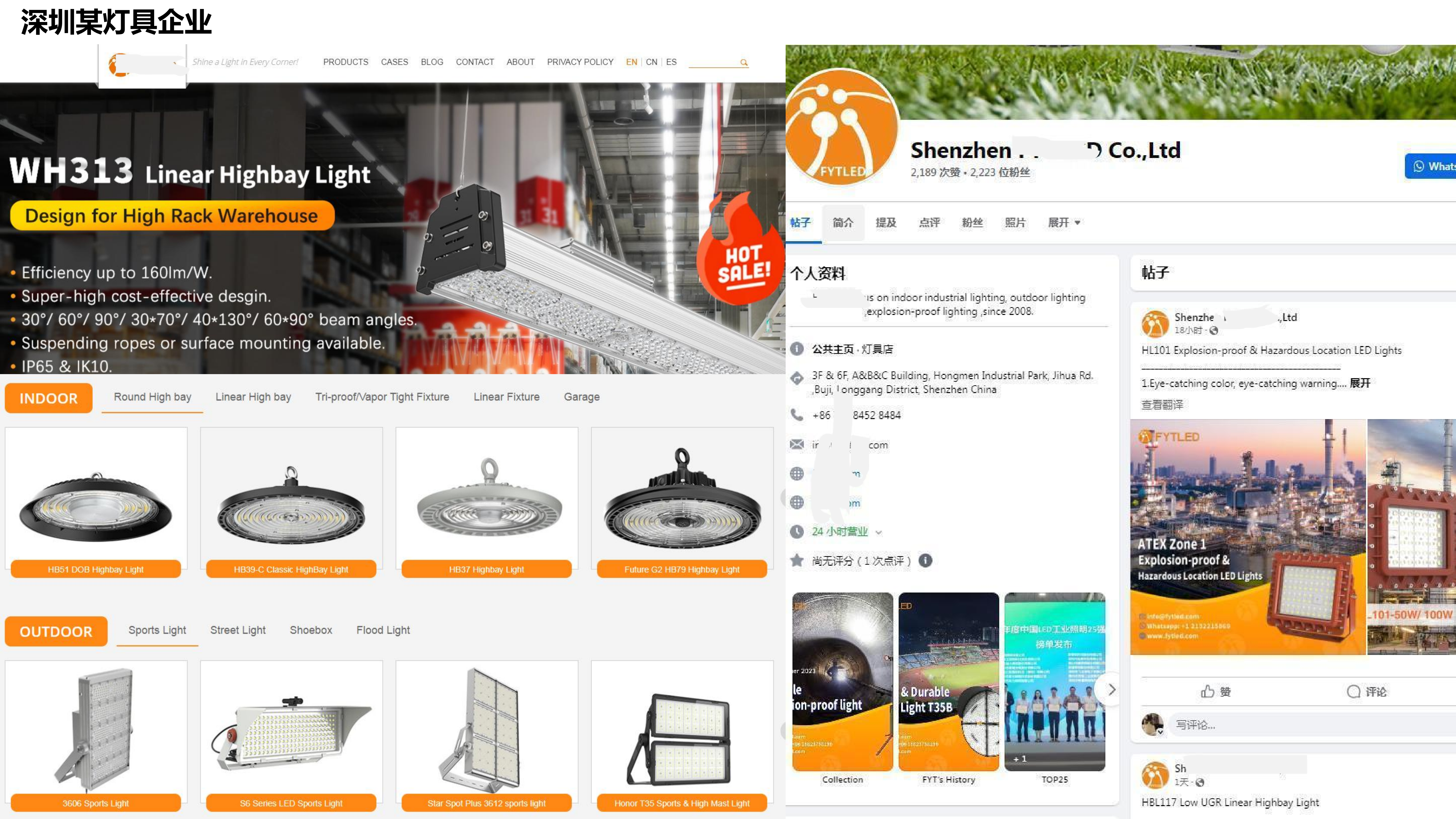Click the thumbs-up like icon on post

tap(1207, 691)
